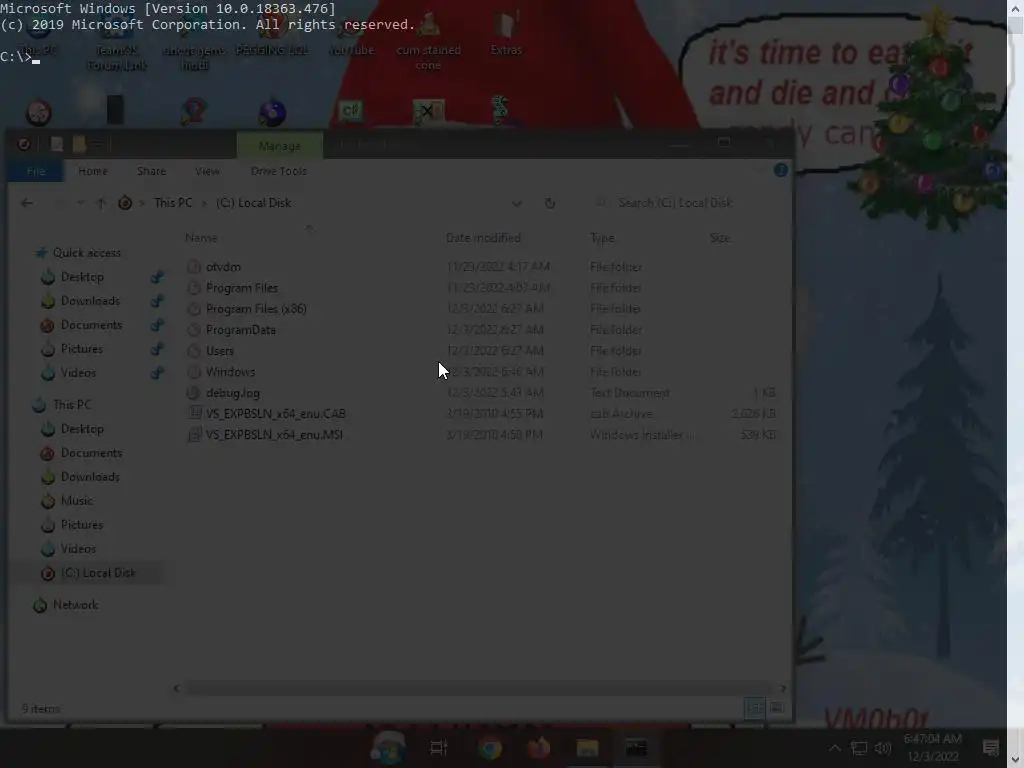Expand chevron before This PC in the address bar
Viewport: 1024px width, 768px height.
pyautogui.click(x=142, y=203)
